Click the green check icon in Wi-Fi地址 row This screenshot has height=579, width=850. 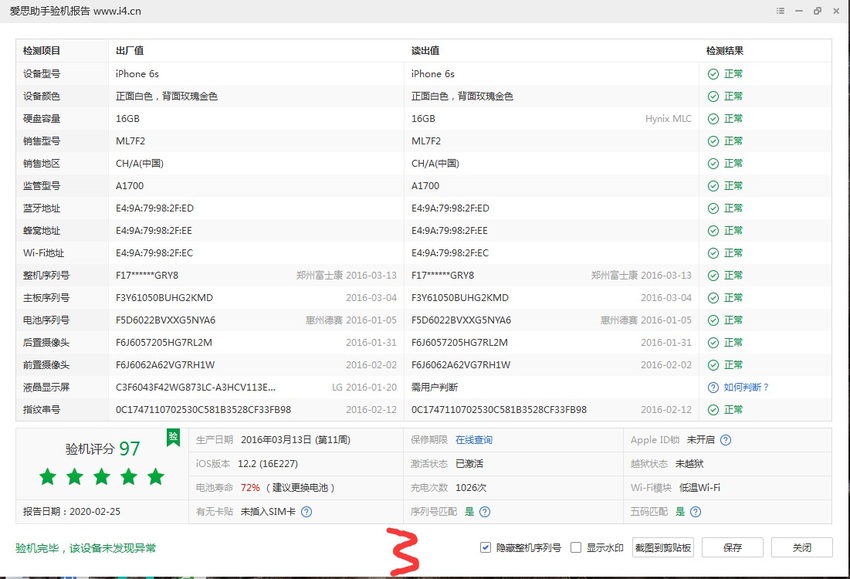(x=713, y=253)
